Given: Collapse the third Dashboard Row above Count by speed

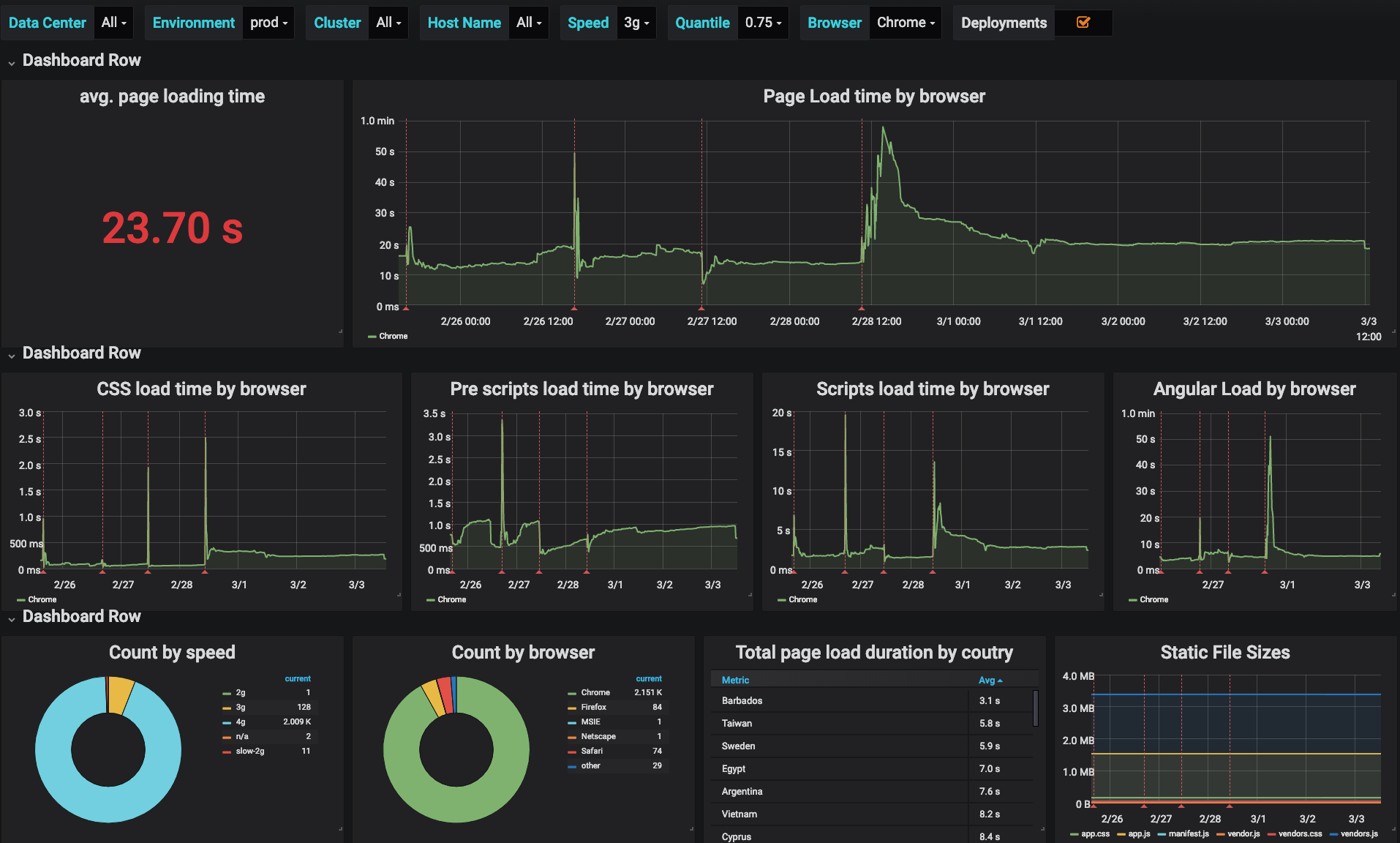Looking at the screenshot, I should tap(81, 616).
